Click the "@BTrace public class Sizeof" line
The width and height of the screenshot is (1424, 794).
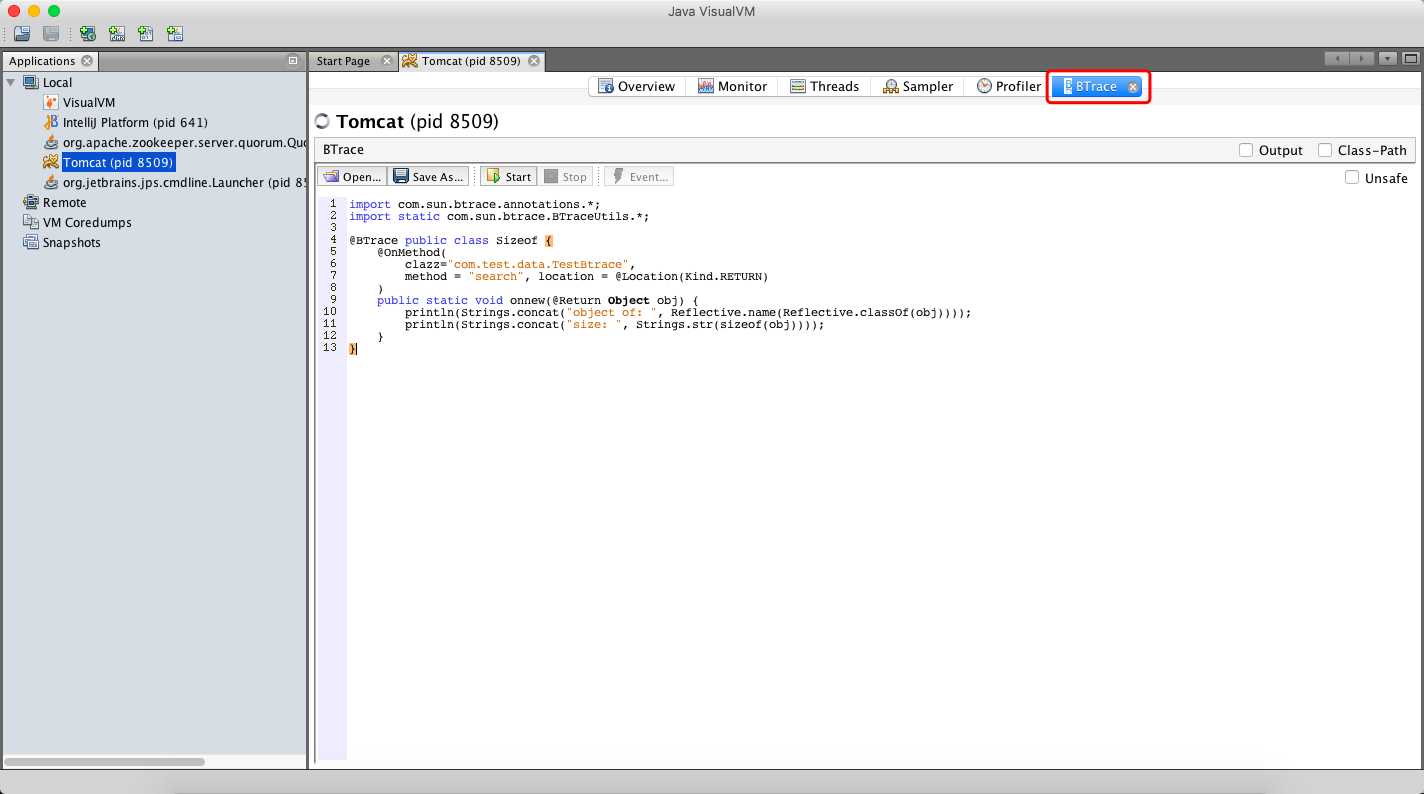[x=451, y=240]
